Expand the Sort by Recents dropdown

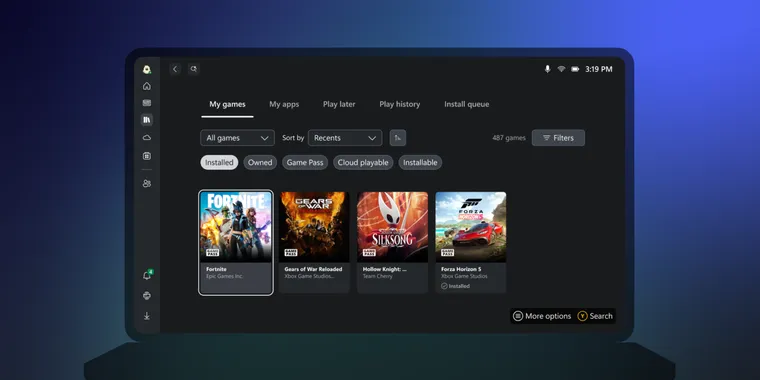click(x=345, y=138)
